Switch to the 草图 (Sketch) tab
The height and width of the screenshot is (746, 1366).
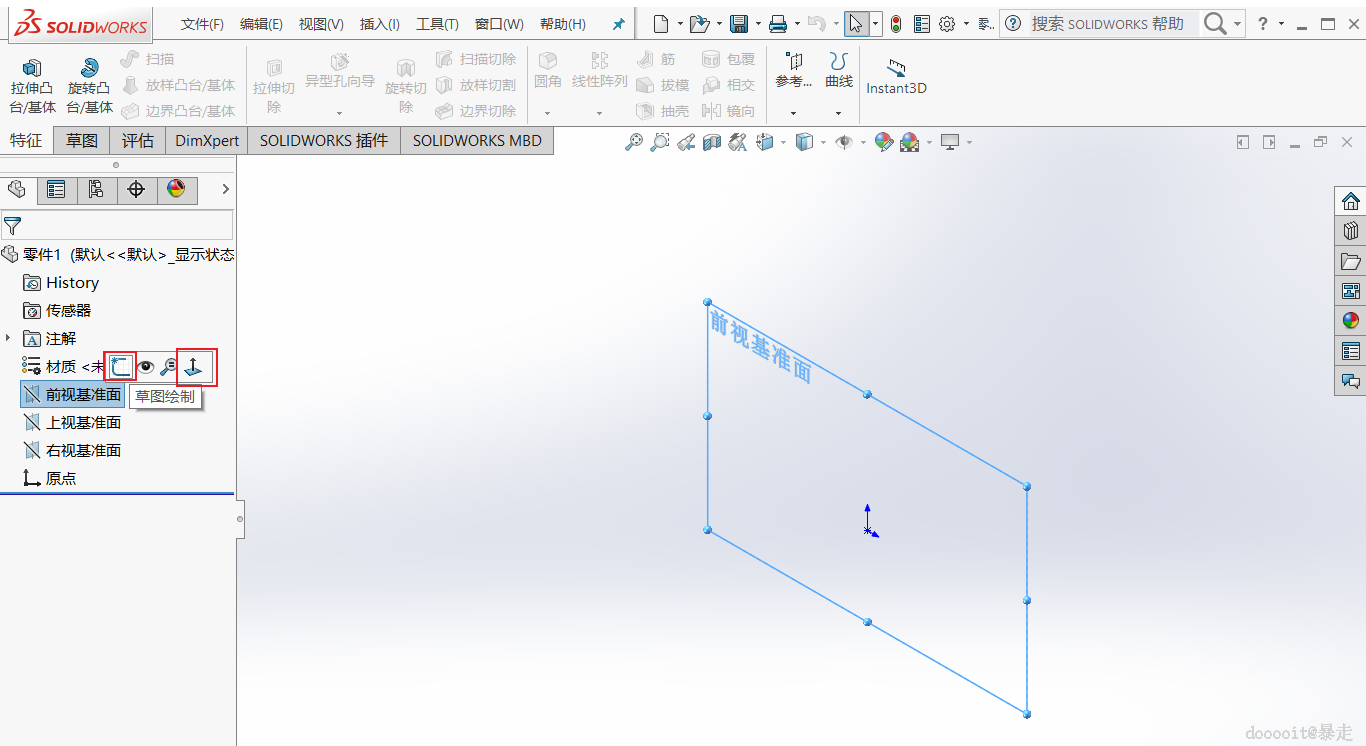(x=82, y=141)
